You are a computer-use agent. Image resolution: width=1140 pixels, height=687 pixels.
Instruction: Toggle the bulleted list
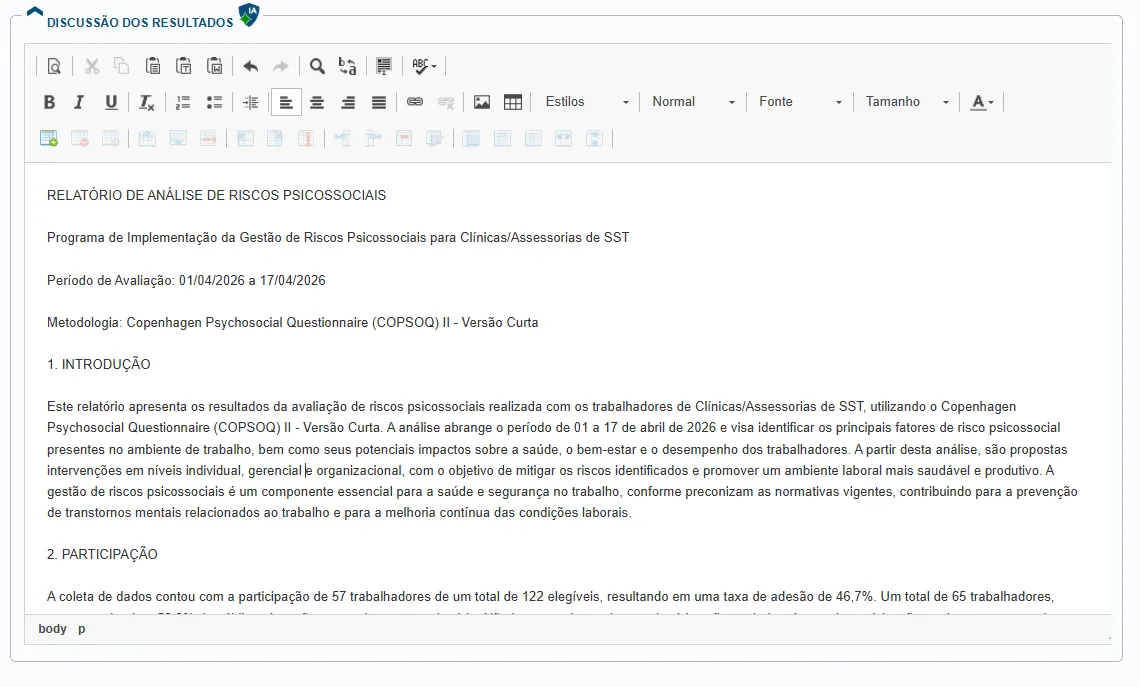click(x=214, y=103)
